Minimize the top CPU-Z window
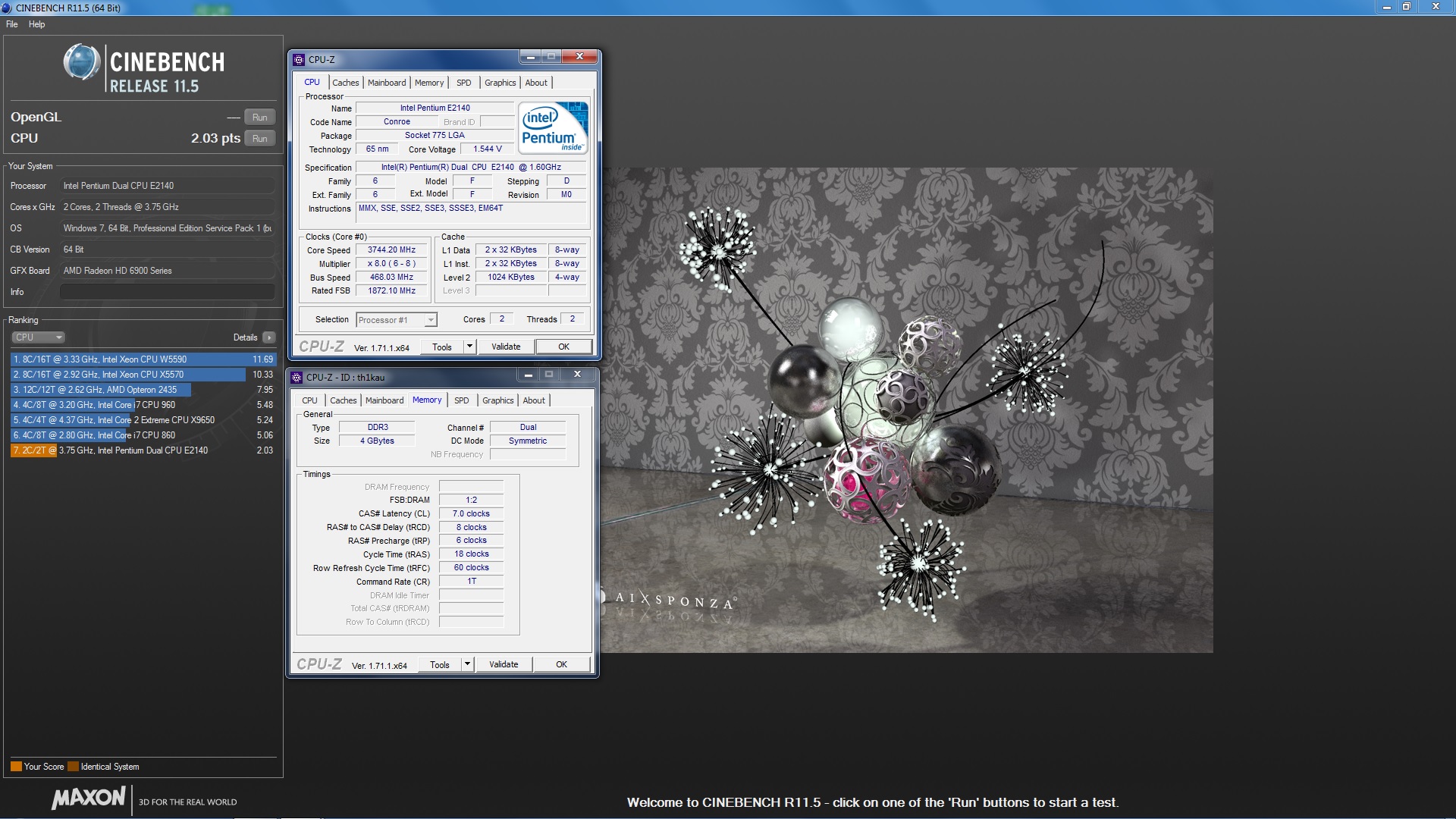 click(x=531, y=57)
